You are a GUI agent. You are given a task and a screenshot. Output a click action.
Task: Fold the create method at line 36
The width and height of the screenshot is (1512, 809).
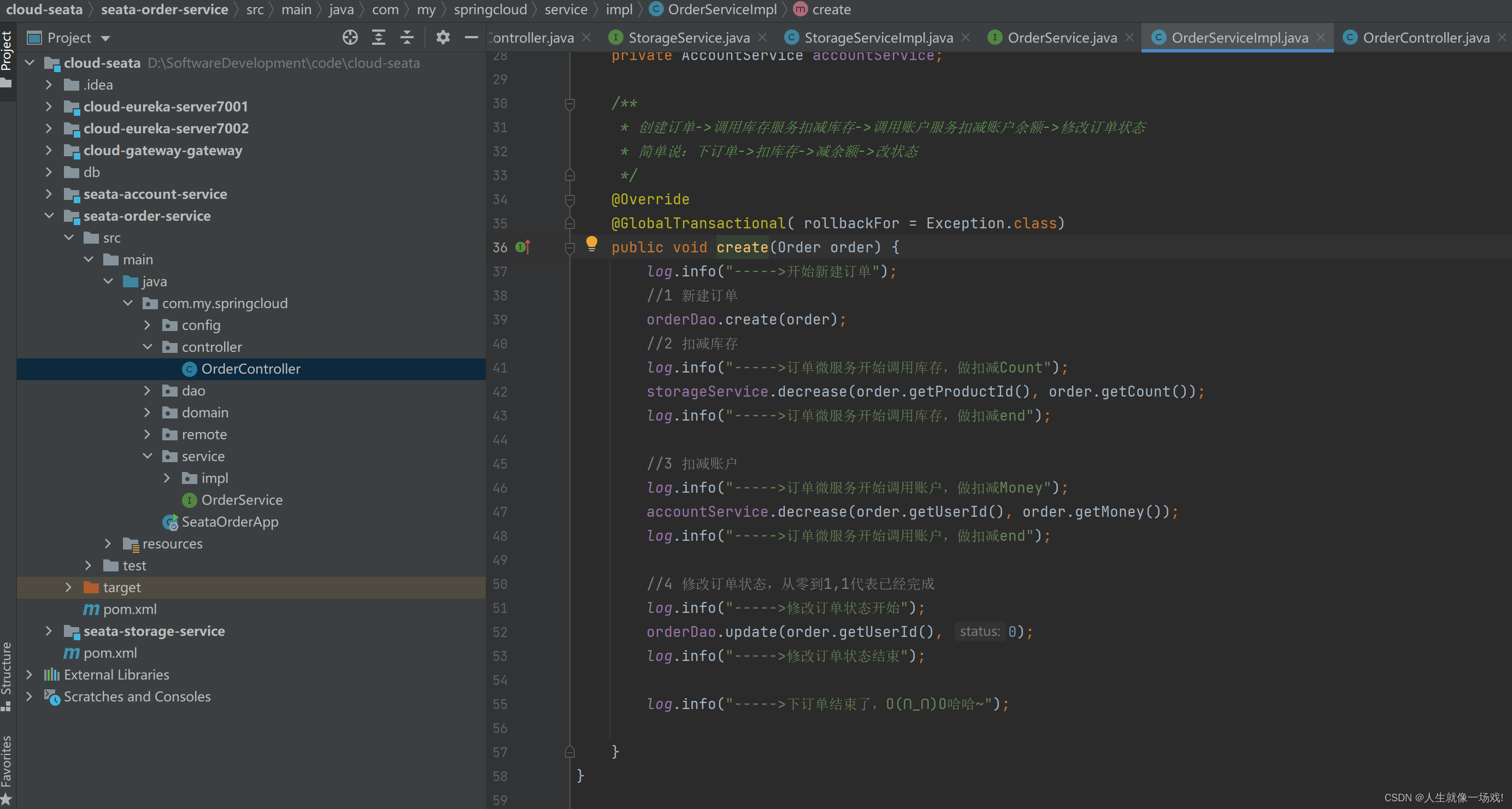pos(569,248)
